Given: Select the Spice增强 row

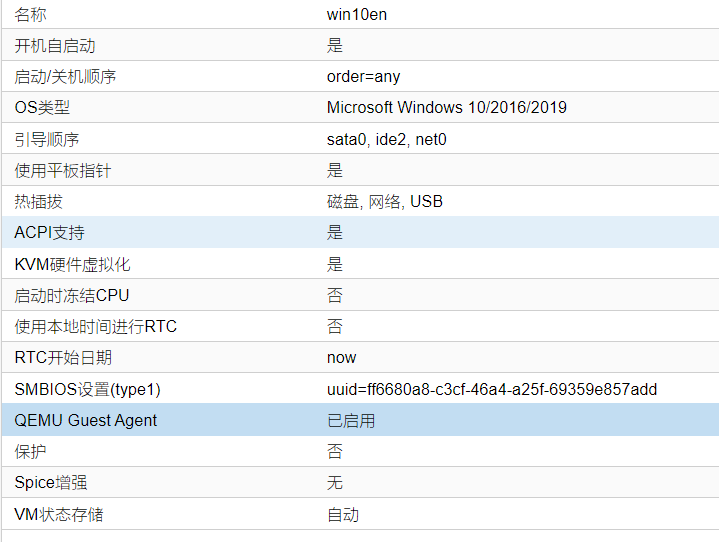Looking at the screenshot, I should [x=360, y=482].
